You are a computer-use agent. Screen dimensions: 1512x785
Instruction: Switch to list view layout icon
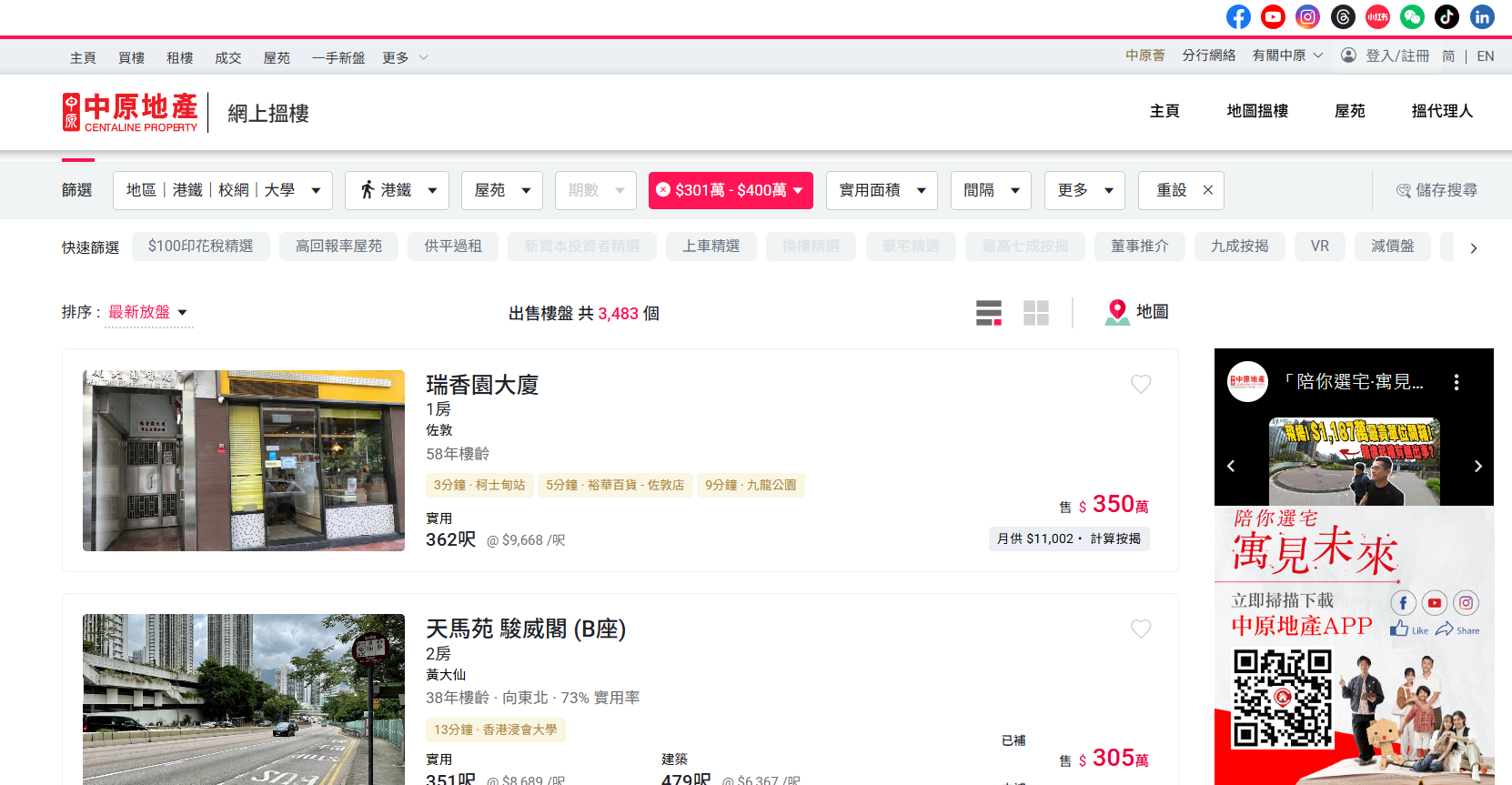[x=989, y=313]
